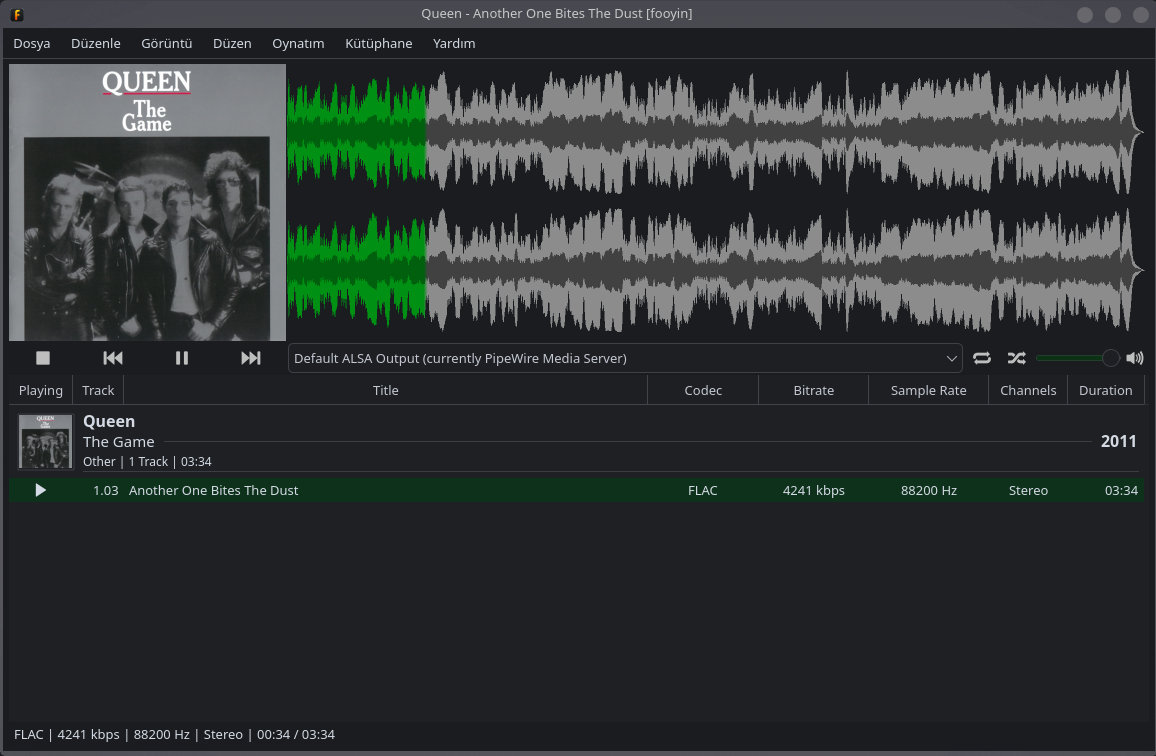Click the Track column header
The image size is (1156, 756).
point(98,390)
